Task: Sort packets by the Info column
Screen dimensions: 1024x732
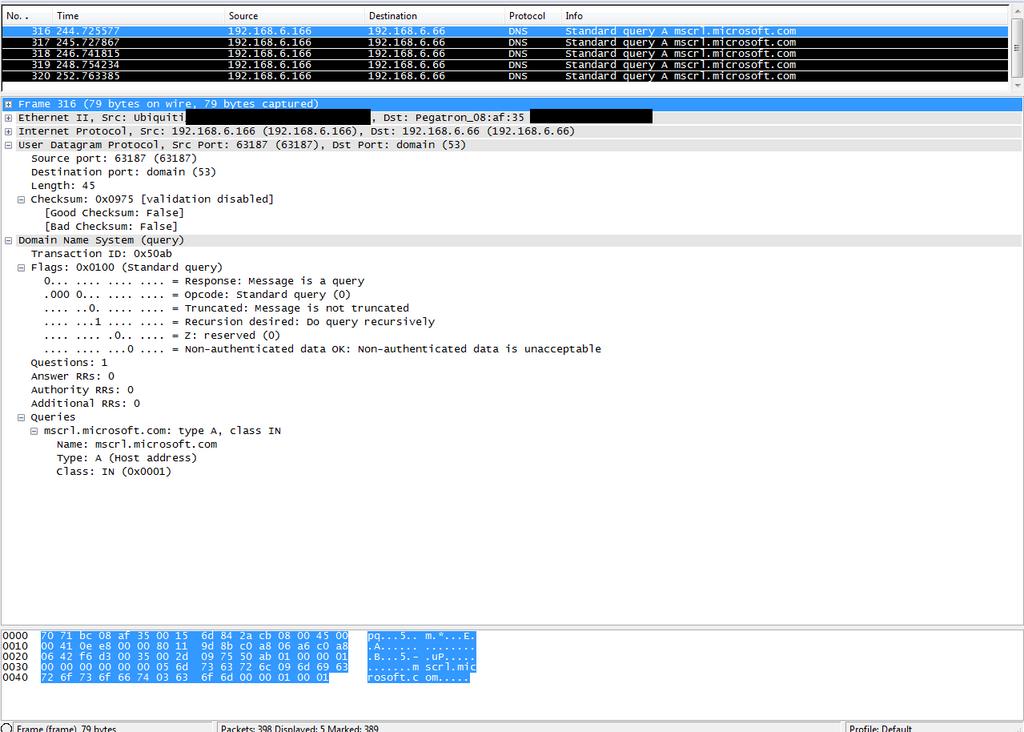Action: coord(785,16)
